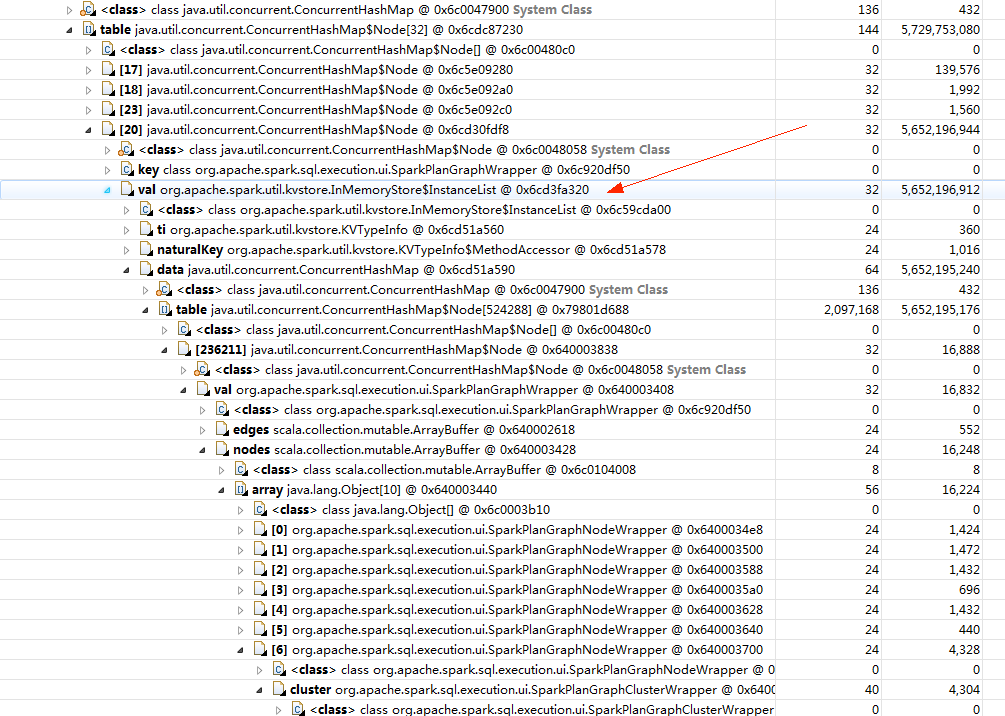Expand the [18] ConcurrentHashMap$Node entry
The image size is (1005, 716).
[x=88, y=90]
